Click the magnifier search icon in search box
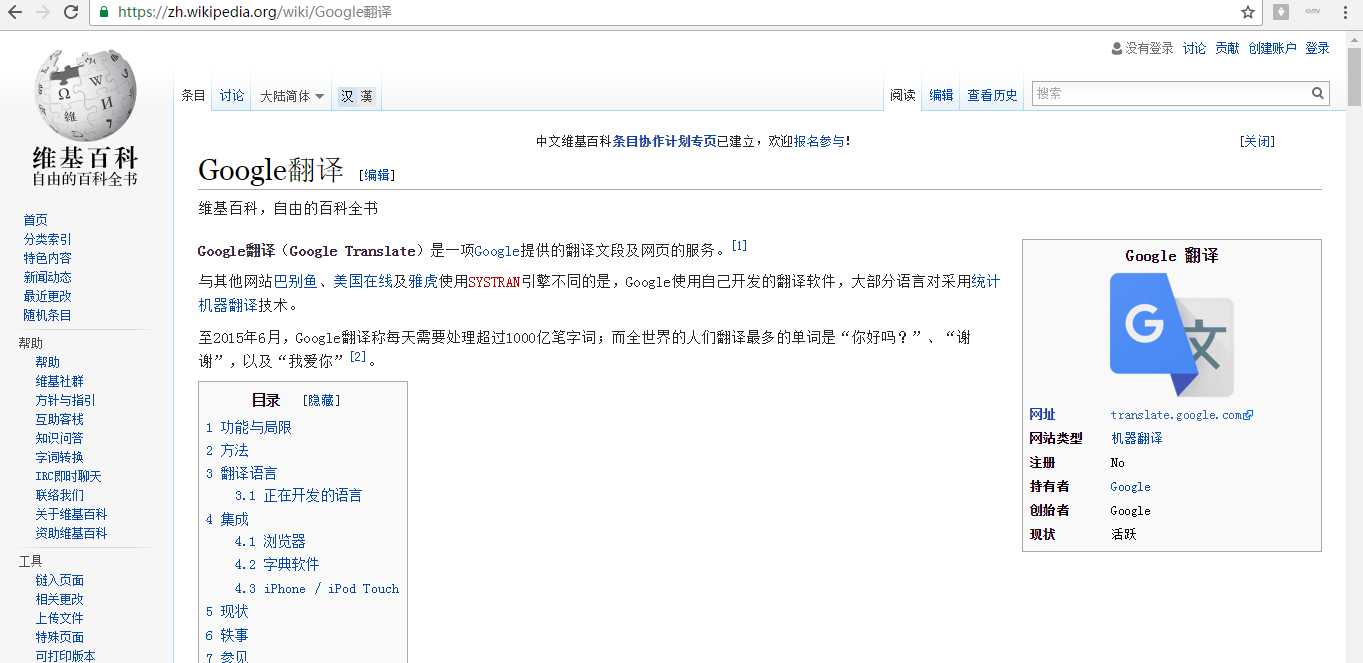 (1318, 93)
